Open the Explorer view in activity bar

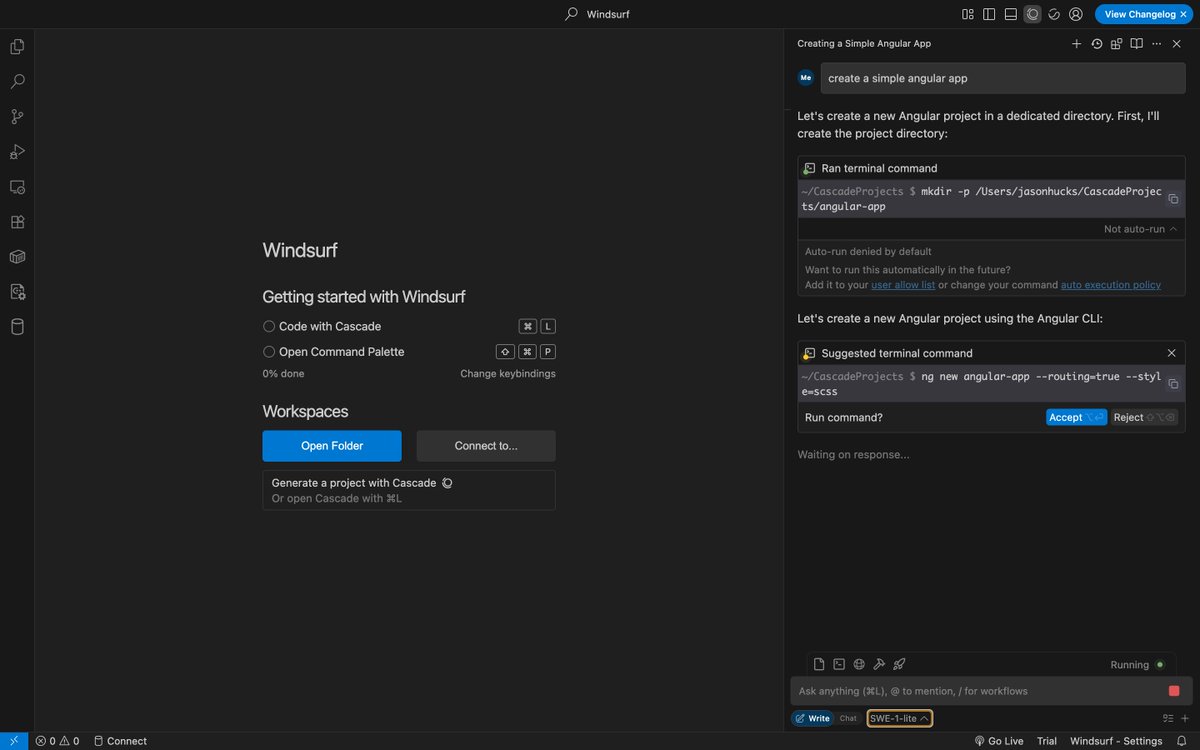pyautogui.click(x=17, y=46)
